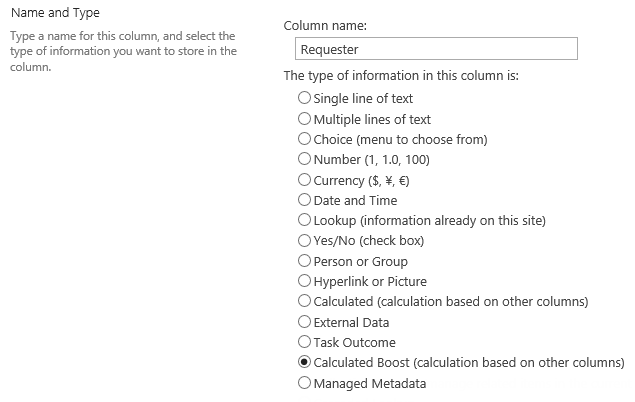This screenshot has height=402, width=635.
Task: Select the Single line of text option
Action: click(304, 98)
